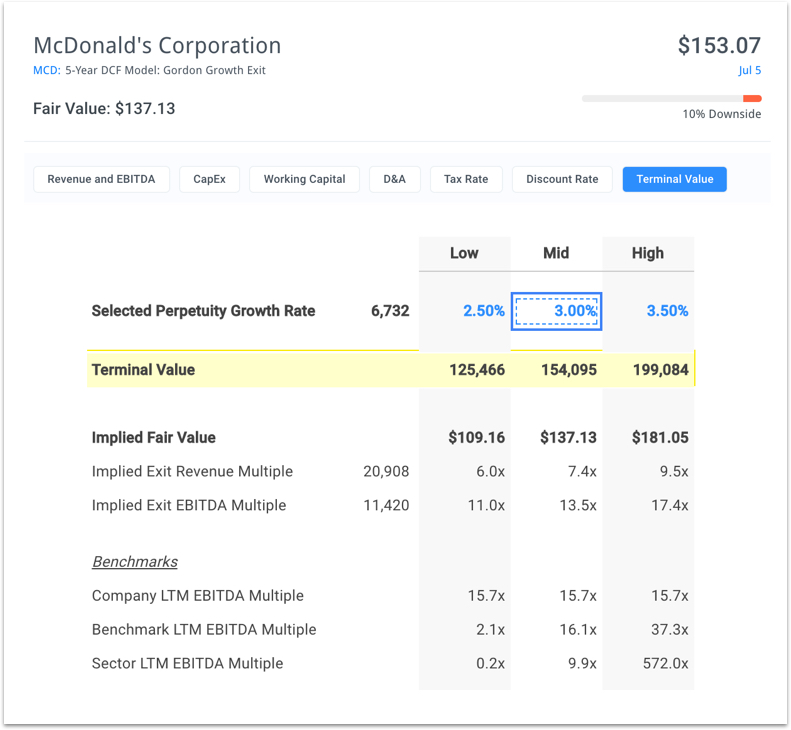Screen dimensions: 791x730
Task: Select the Mid column header
Action: tap(556, 253)
